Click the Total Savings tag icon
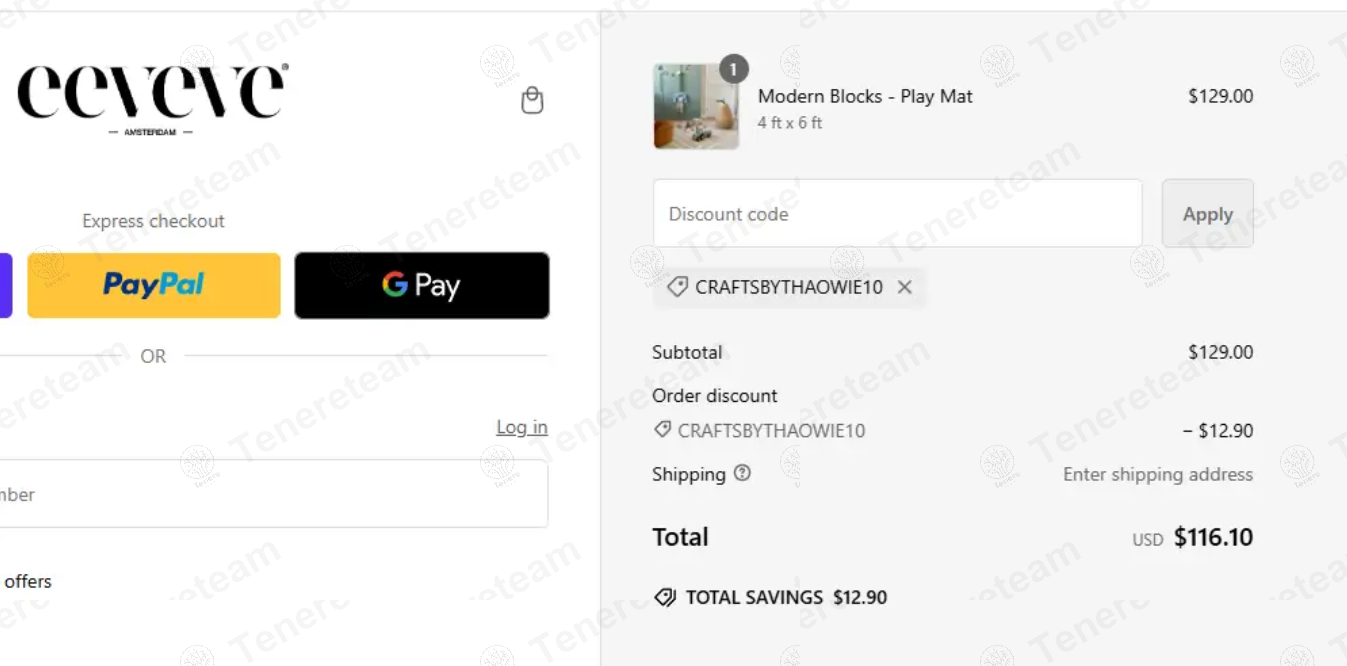This screenshot has width=1347, height=666. pos(665,597)
